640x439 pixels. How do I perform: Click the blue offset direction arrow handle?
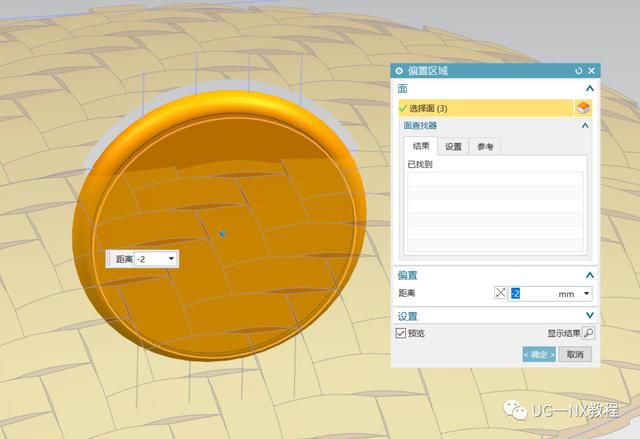[222, 234]
